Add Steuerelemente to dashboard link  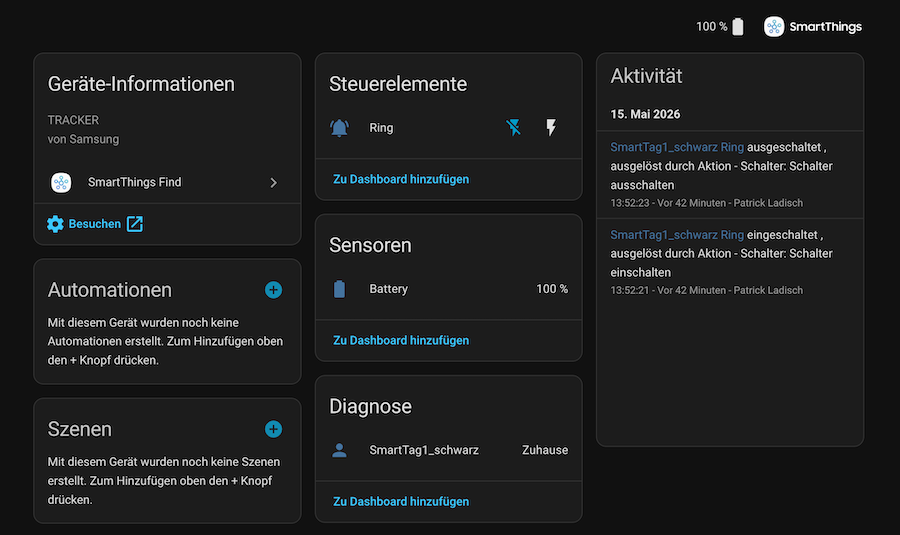tap(401, 179)
